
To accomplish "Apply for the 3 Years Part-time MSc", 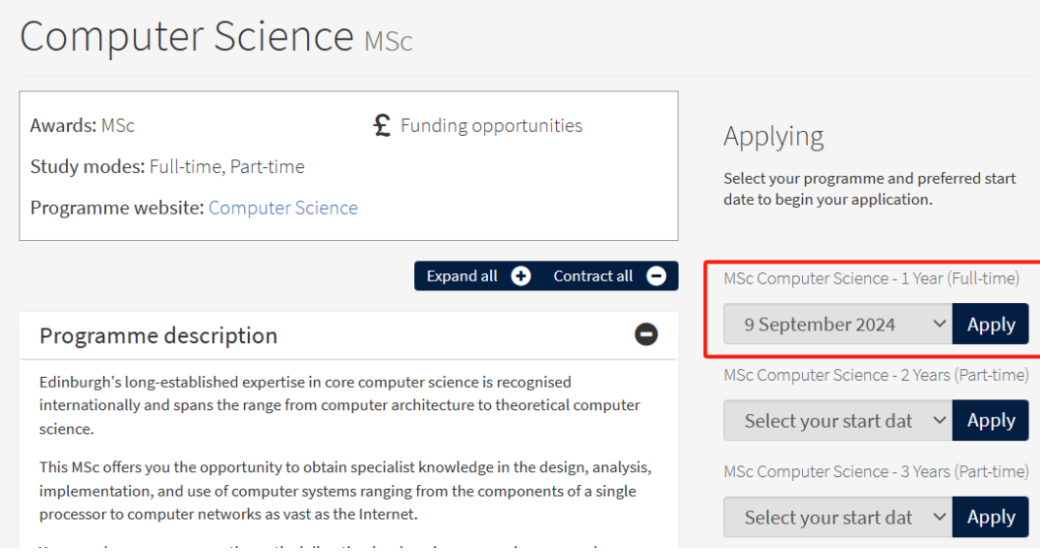I will point(990,517).
